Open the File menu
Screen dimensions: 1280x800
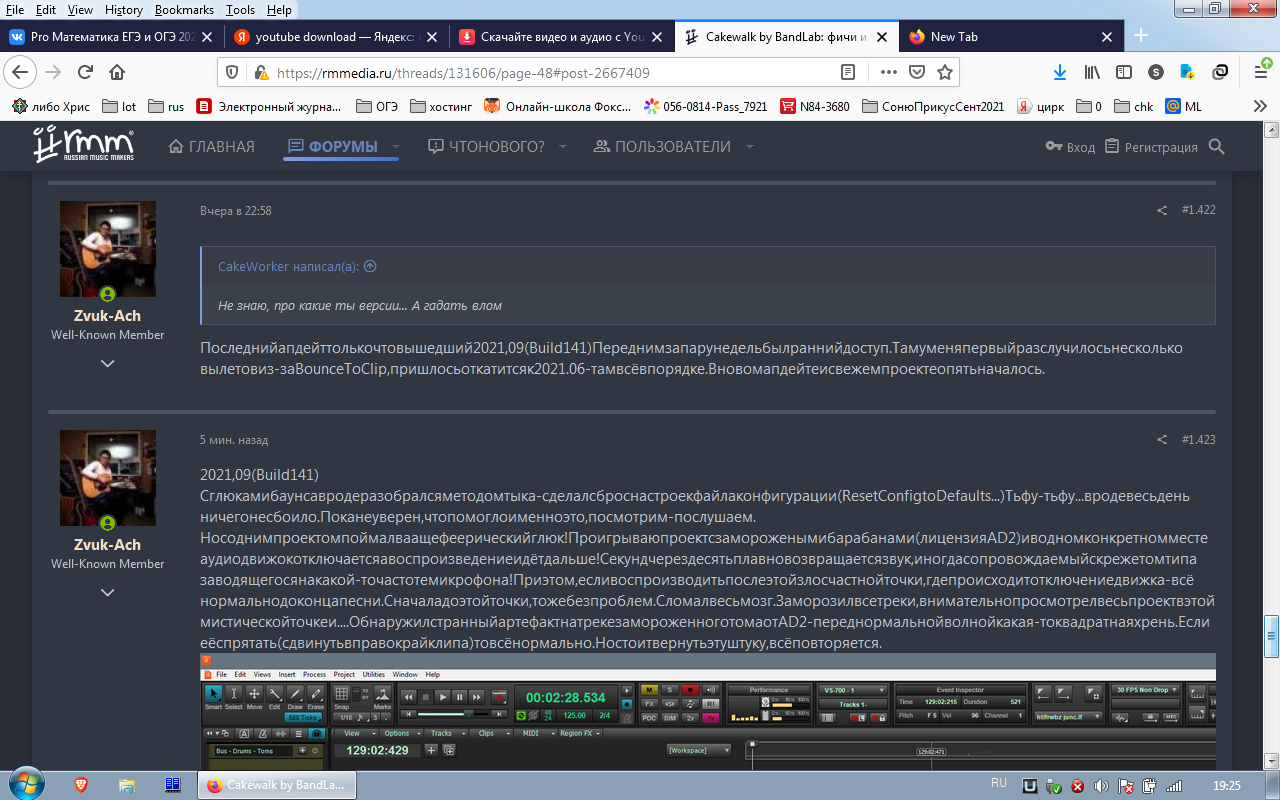15,9
